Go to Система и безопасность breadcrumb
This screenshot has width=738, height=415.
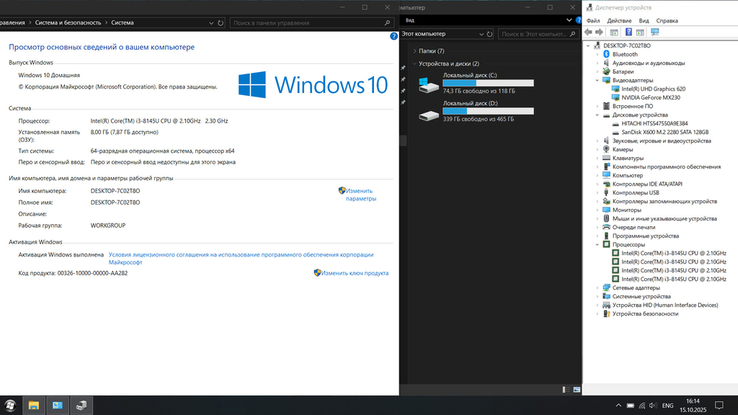coord(68,23)
